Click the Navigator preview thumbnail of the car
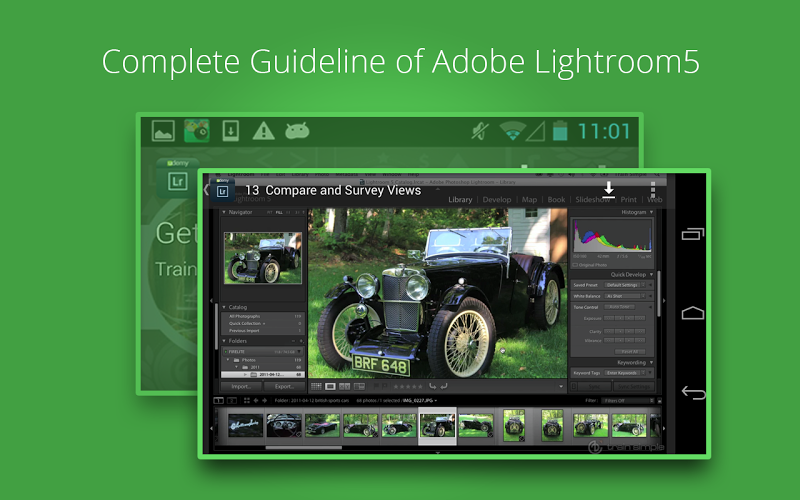This screenshot has width=800, height=500. click(x=263, y=258)
